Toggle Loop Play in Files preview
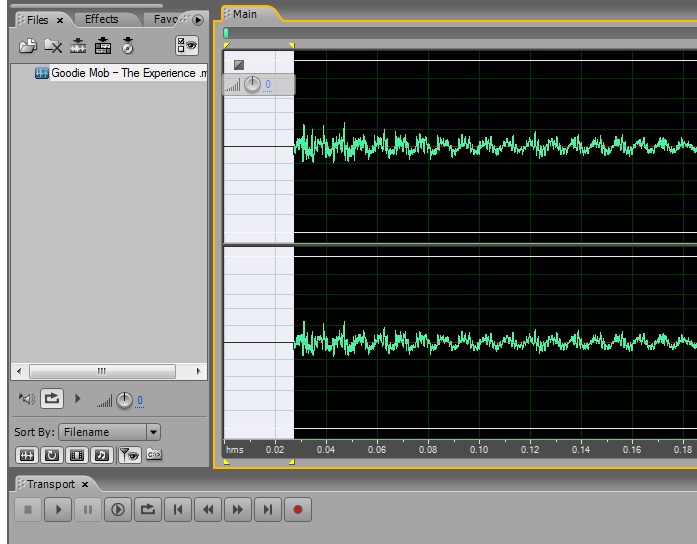 pos(52,398)
